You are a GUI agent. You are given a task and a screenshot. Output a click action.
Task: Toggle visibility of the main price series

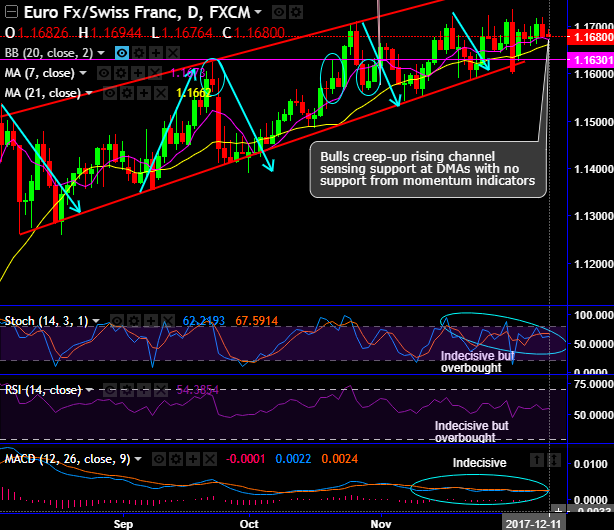[279, 13]
